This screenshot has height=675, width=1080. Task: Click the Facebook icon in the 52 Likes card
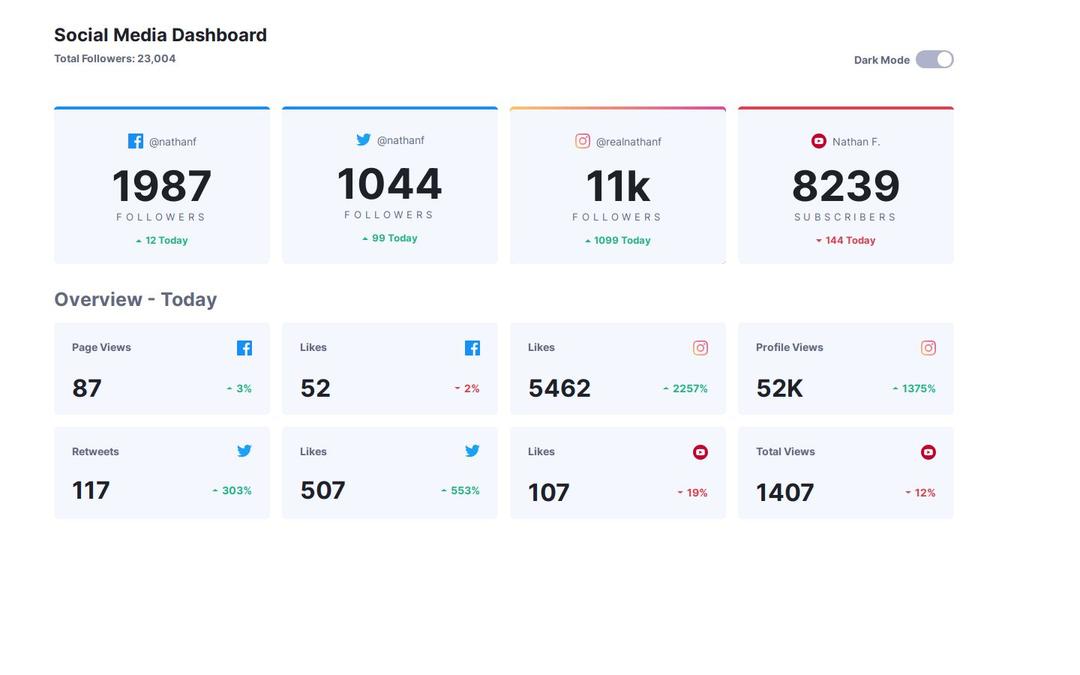pyautogui.click(x=472, y=348)
